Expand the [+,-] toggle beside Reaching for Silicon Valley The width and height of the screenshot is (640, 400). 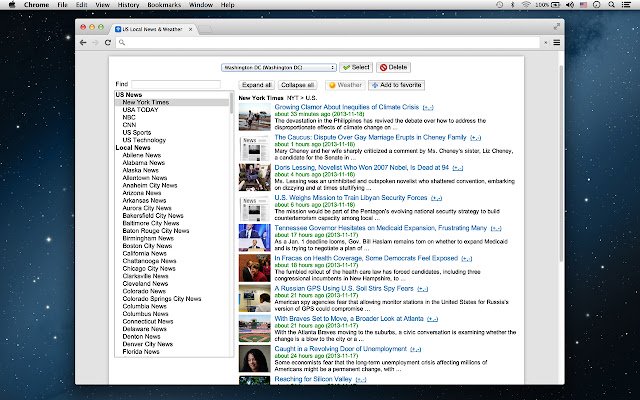pos(361,379)
